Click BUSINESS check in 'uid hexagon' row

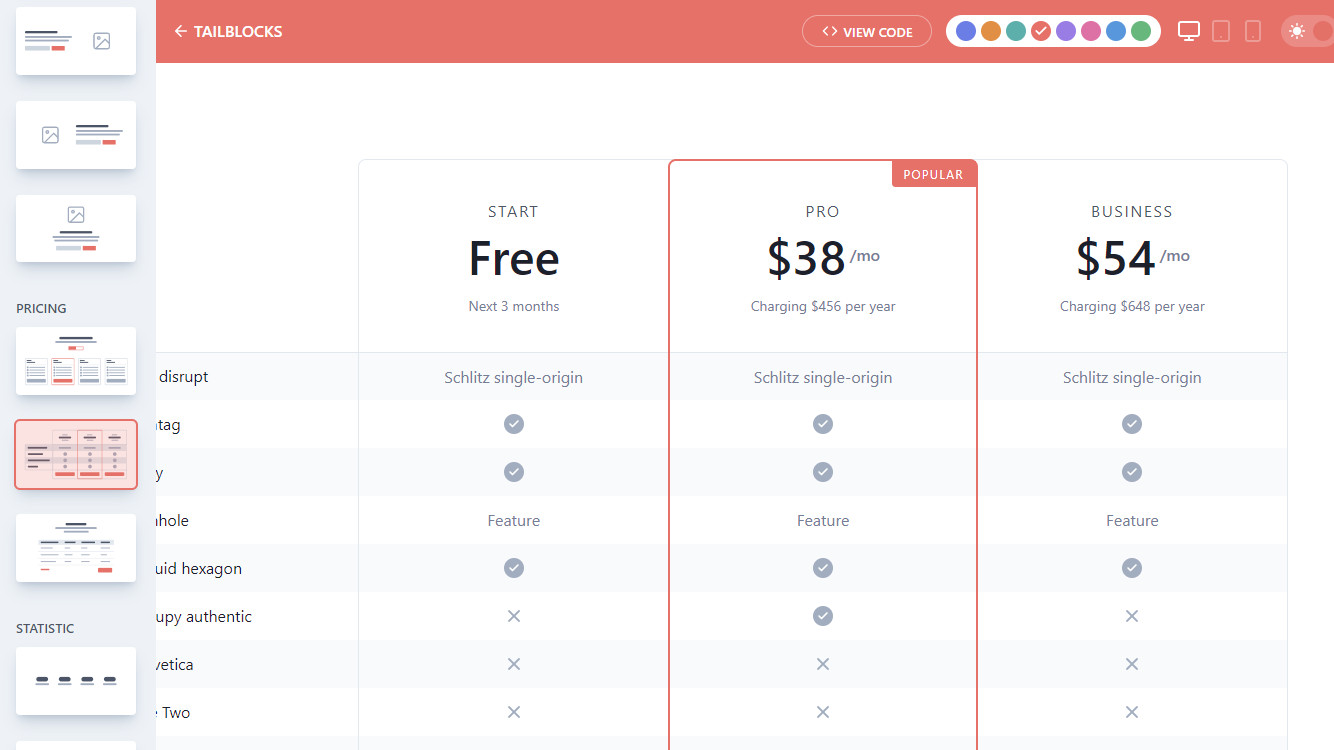click(1132, 568)
